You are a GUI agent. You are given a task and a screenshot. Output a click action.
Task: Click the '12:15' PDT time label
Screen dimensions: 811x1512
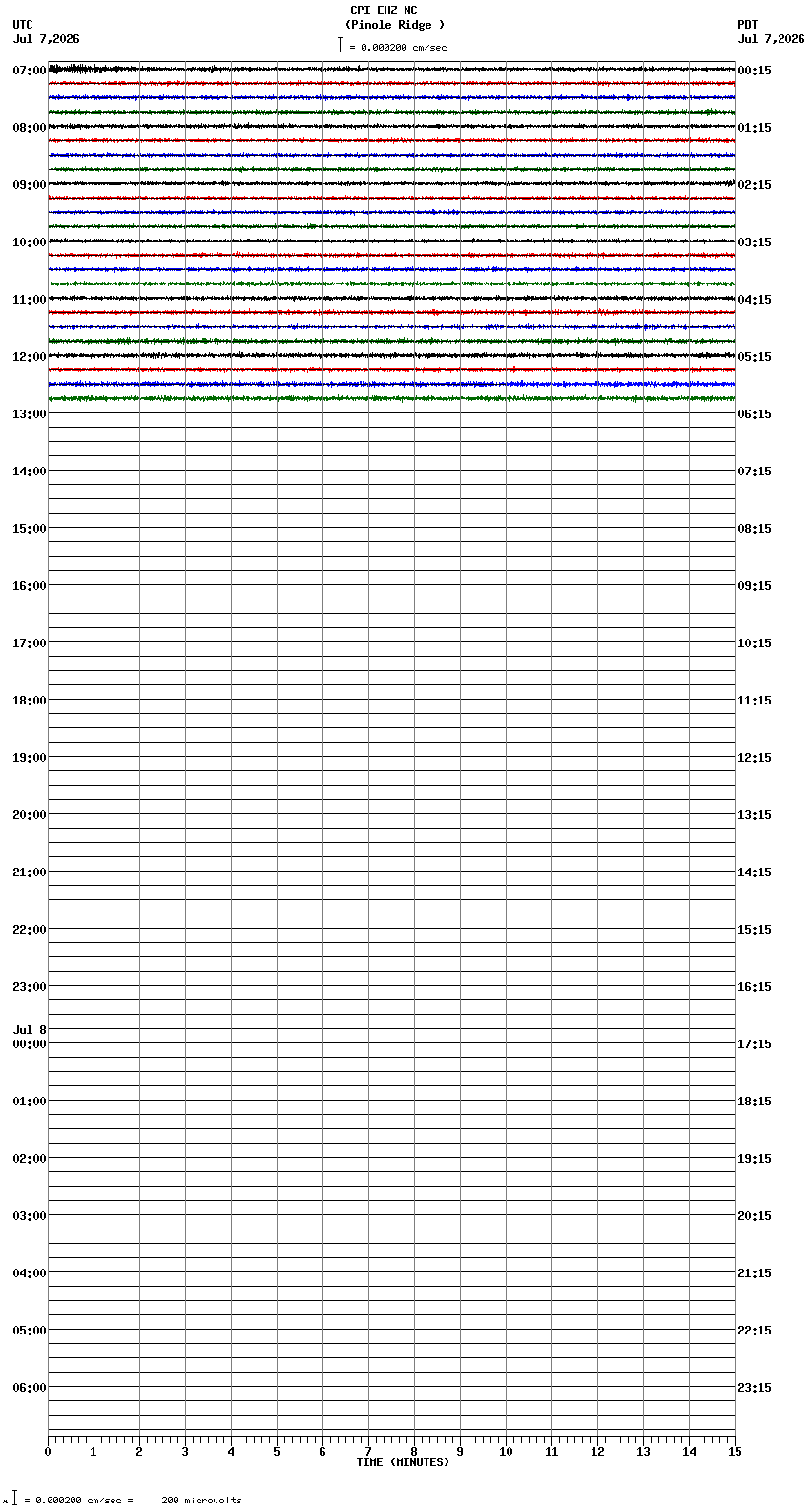(x=755, y=758)
